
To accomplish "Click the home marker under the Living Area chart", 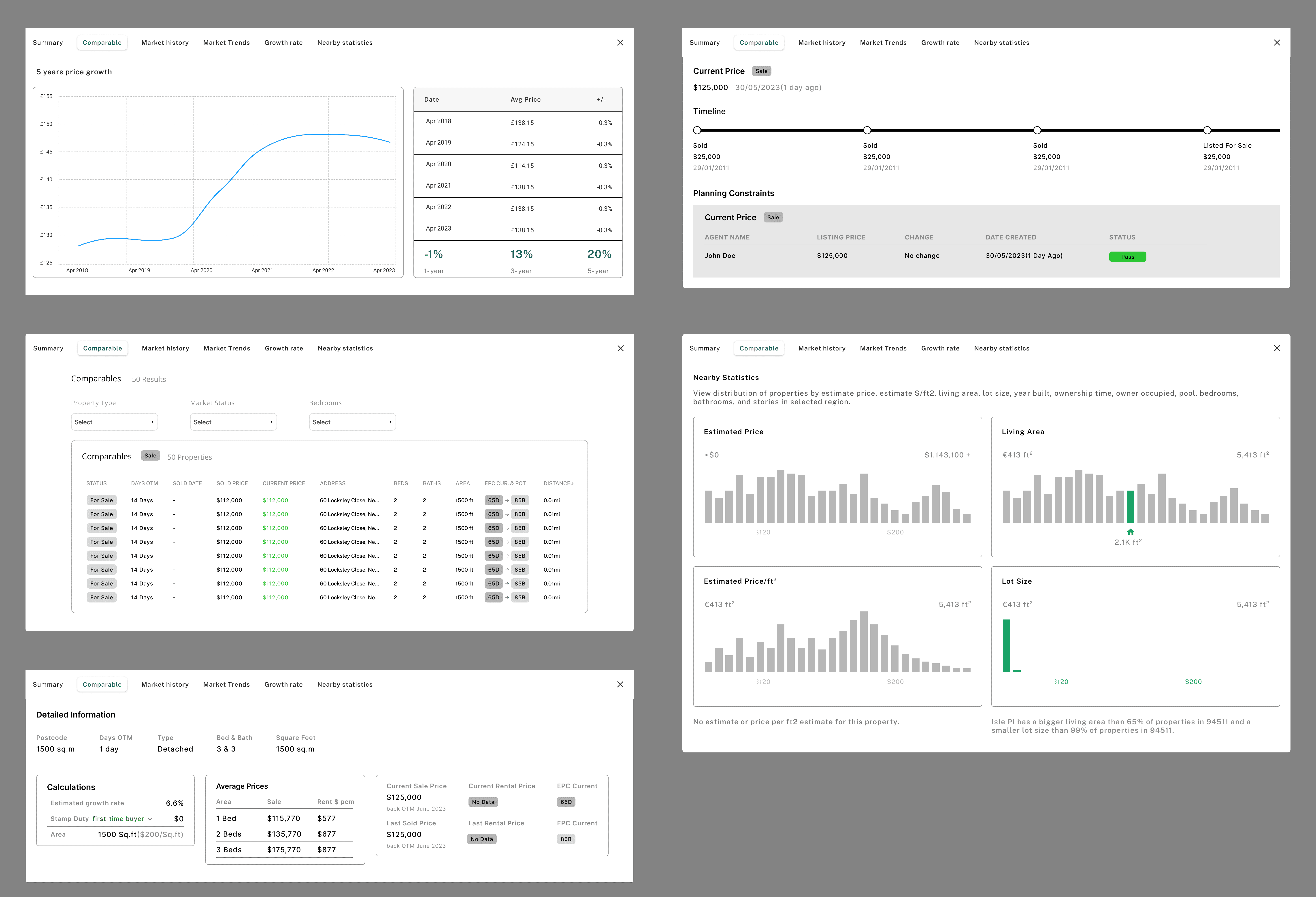I will pyautogui.click(x=1130, y=532).
